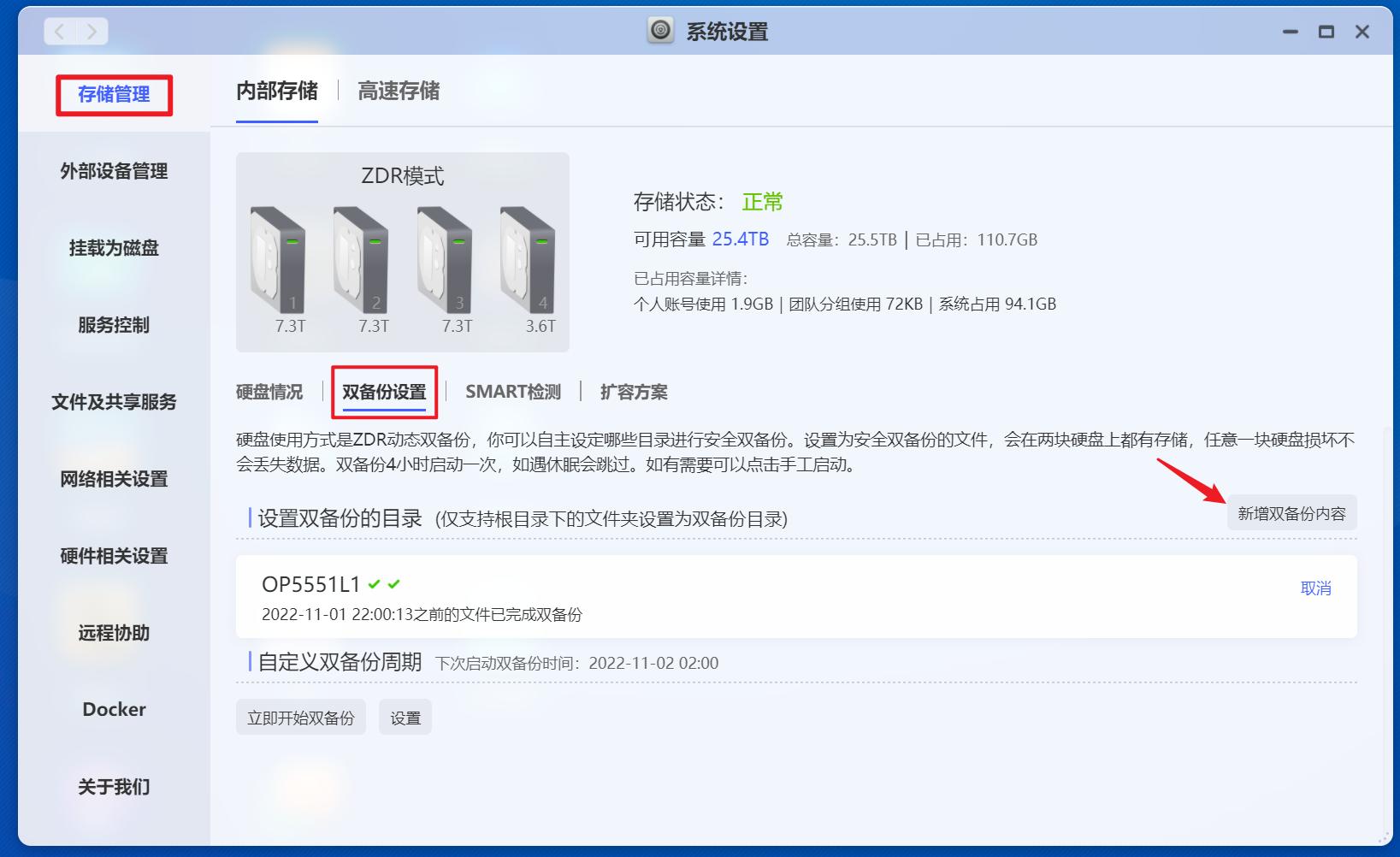Switch to the SMART检测 tab
This screenshot has height=857, width=1400.
pos(512,392)
